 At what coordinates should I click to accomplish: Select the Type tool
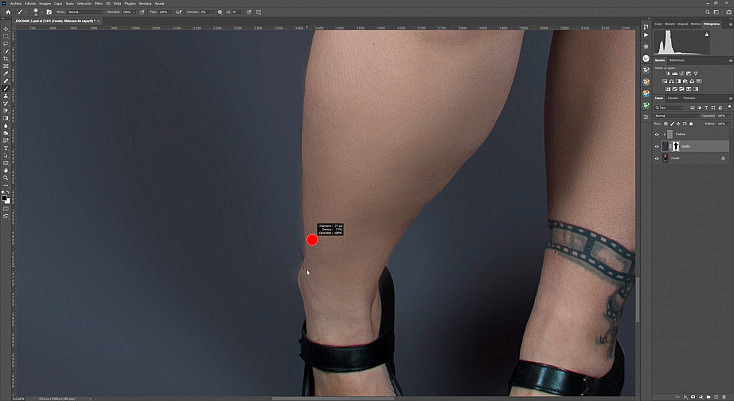pyautogui.click(x=6, y=148)
